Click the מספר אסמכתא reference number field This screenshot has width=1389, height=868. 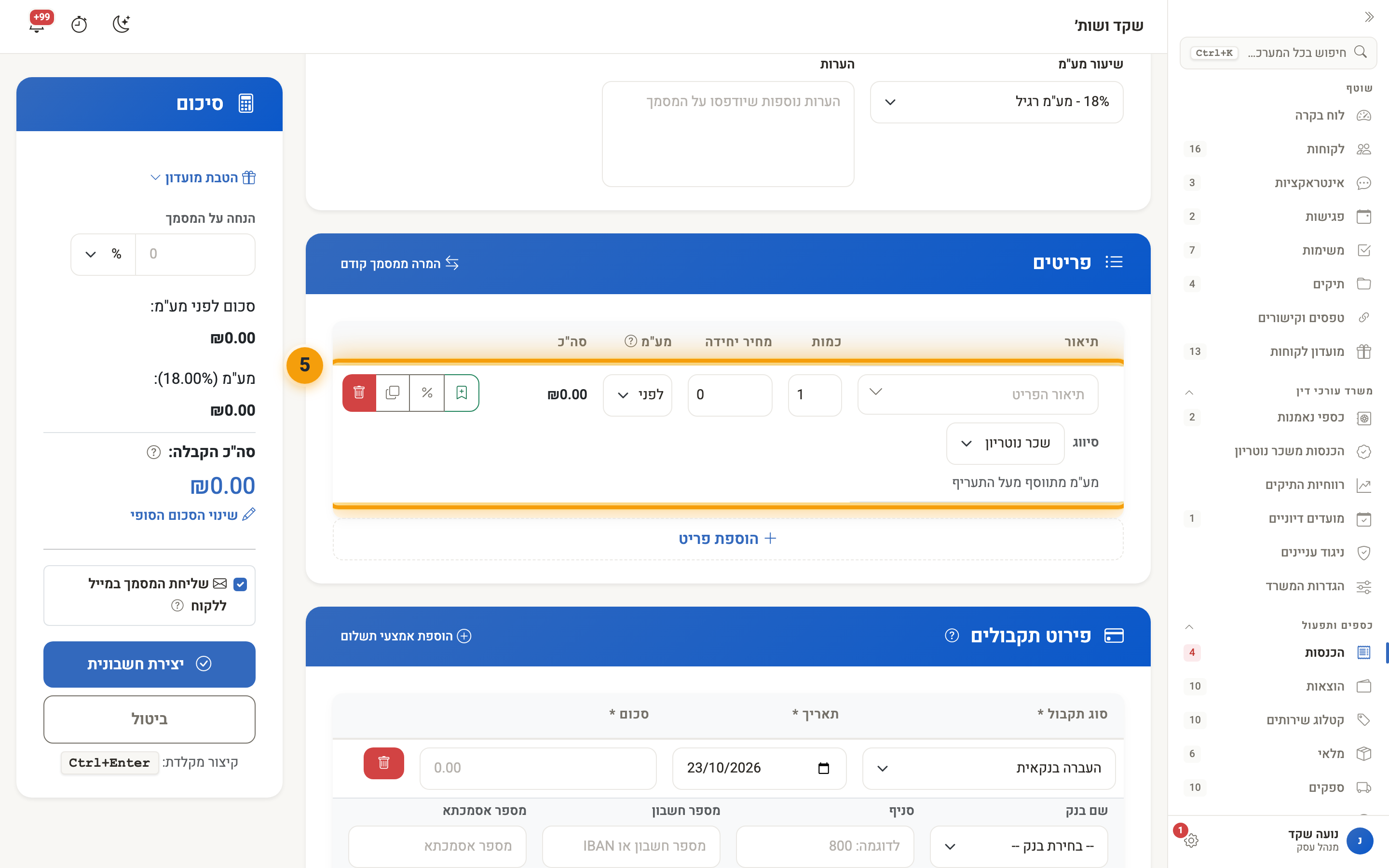[437, 846]
